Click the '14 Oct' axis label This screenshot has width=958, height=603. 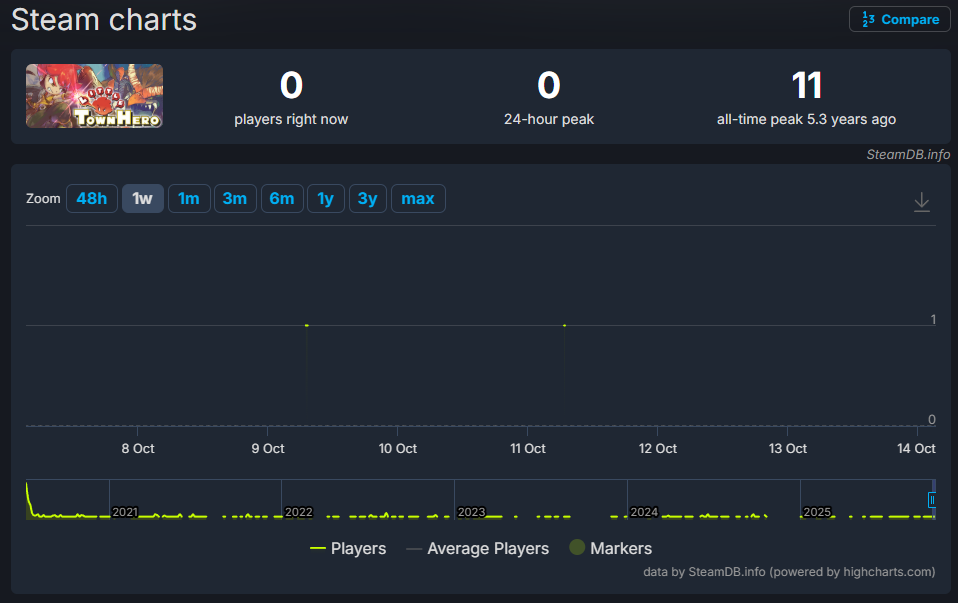916,448
